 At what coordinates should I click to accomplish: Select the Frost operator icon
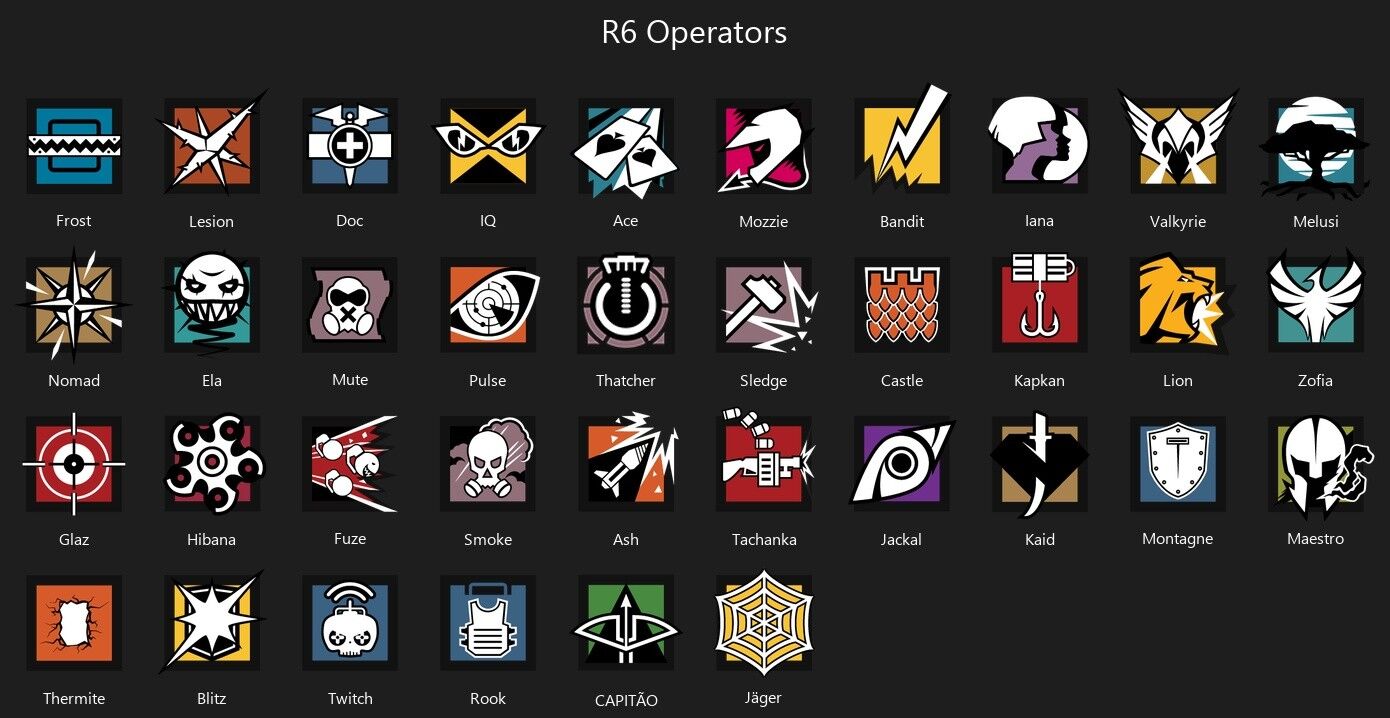(74, 146)
